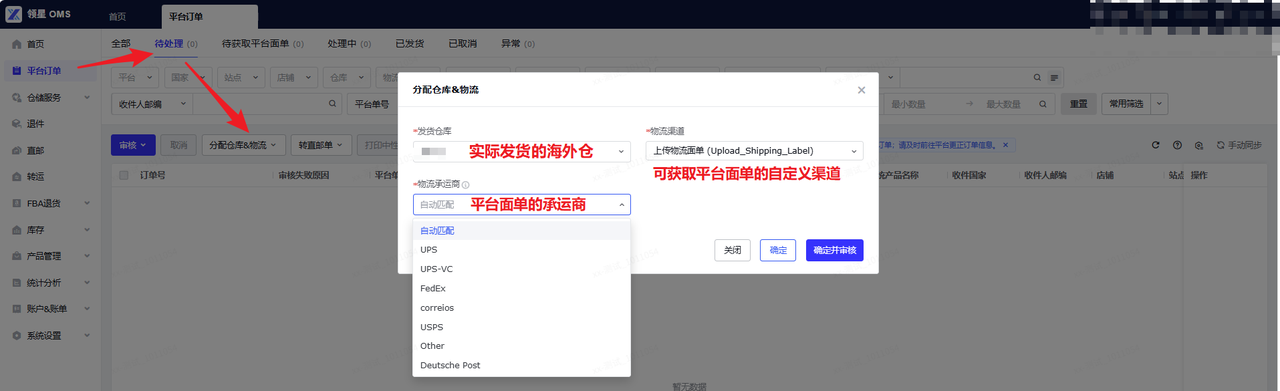1280x391 pixels.
Task: Open the 审核 button dropdown
Action: [x=133, y=145]
